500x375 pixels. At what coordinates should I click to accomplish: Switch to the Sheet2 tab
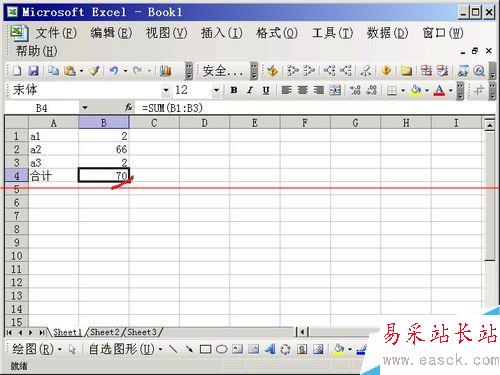(105, 332)
